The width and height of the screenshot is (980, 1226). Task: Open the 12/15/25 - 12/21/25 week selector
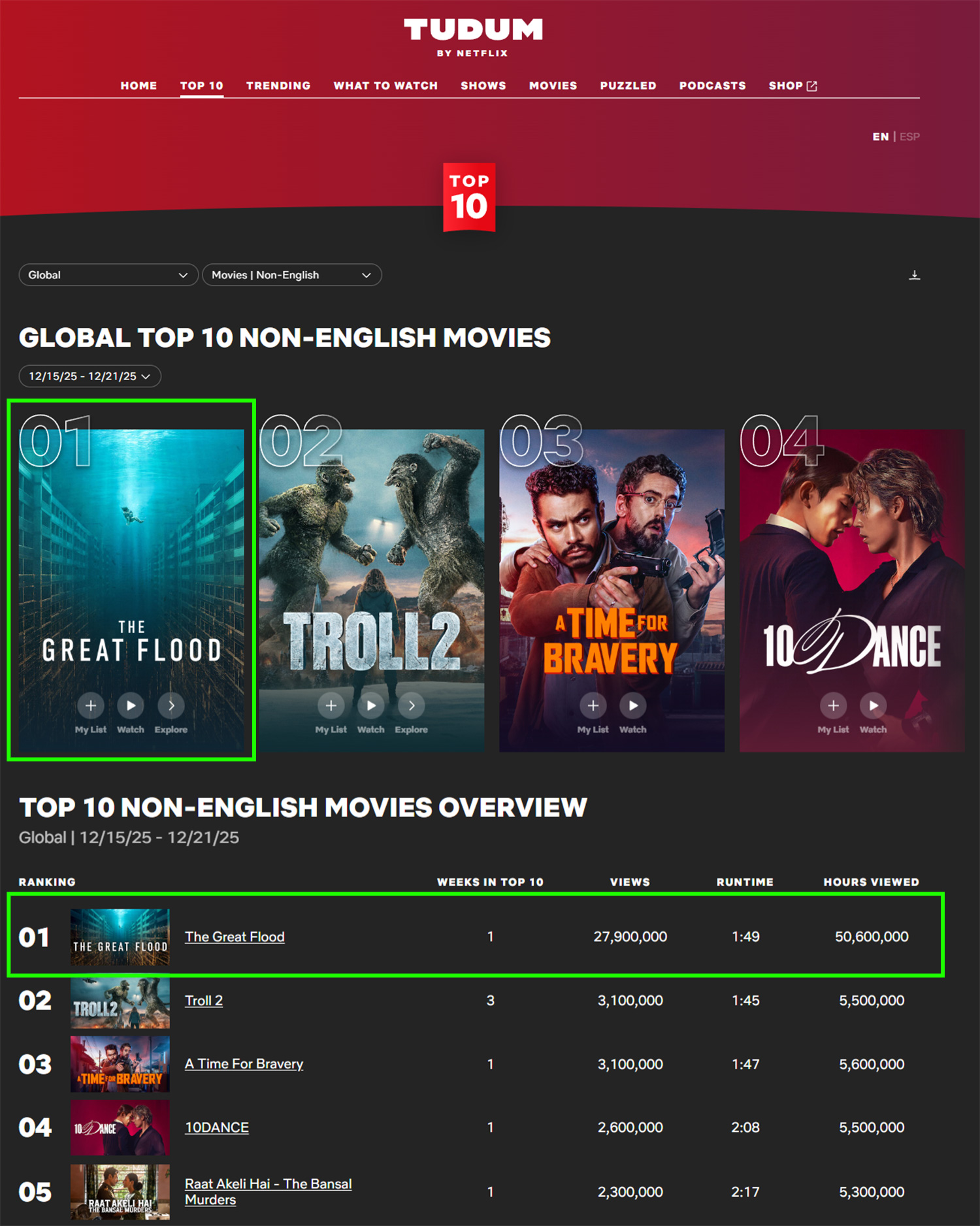click(90, 376)
